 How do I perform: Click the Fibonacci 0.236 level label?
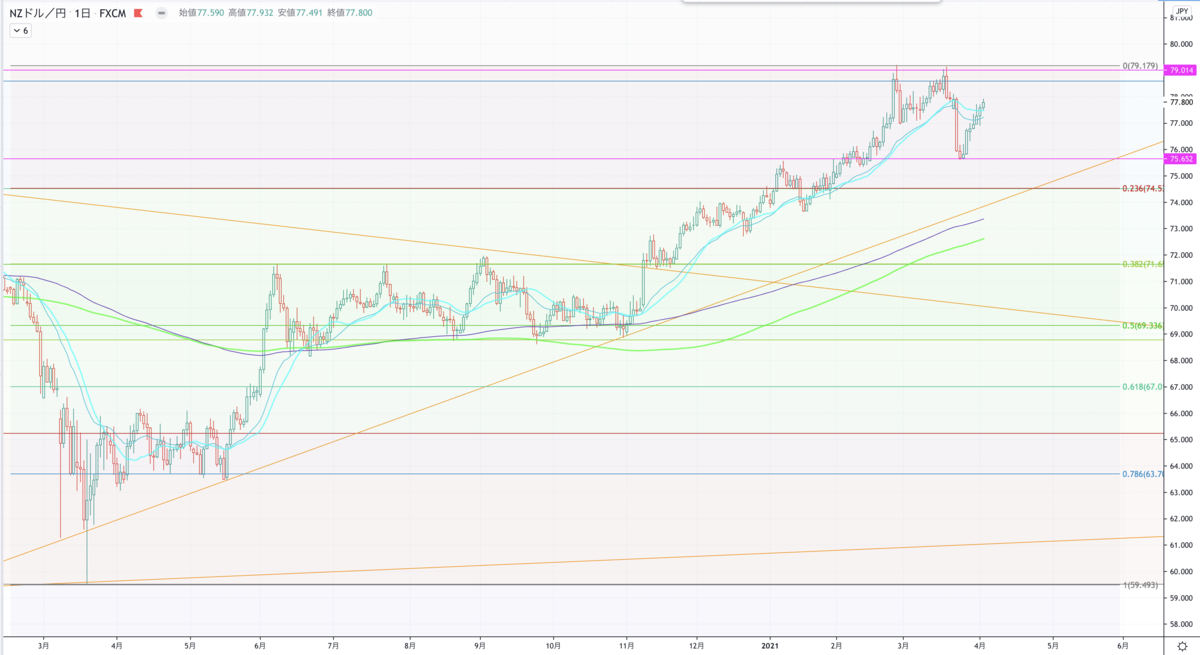tap(1142, 188)
